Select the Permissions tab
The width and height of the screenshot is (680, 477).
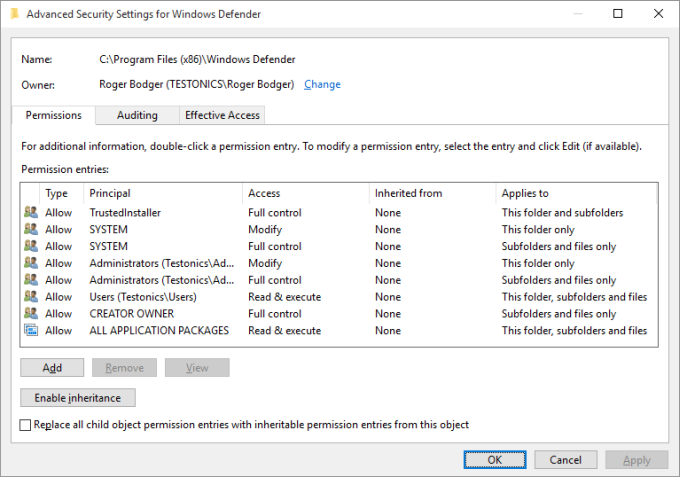click(54, 115)
